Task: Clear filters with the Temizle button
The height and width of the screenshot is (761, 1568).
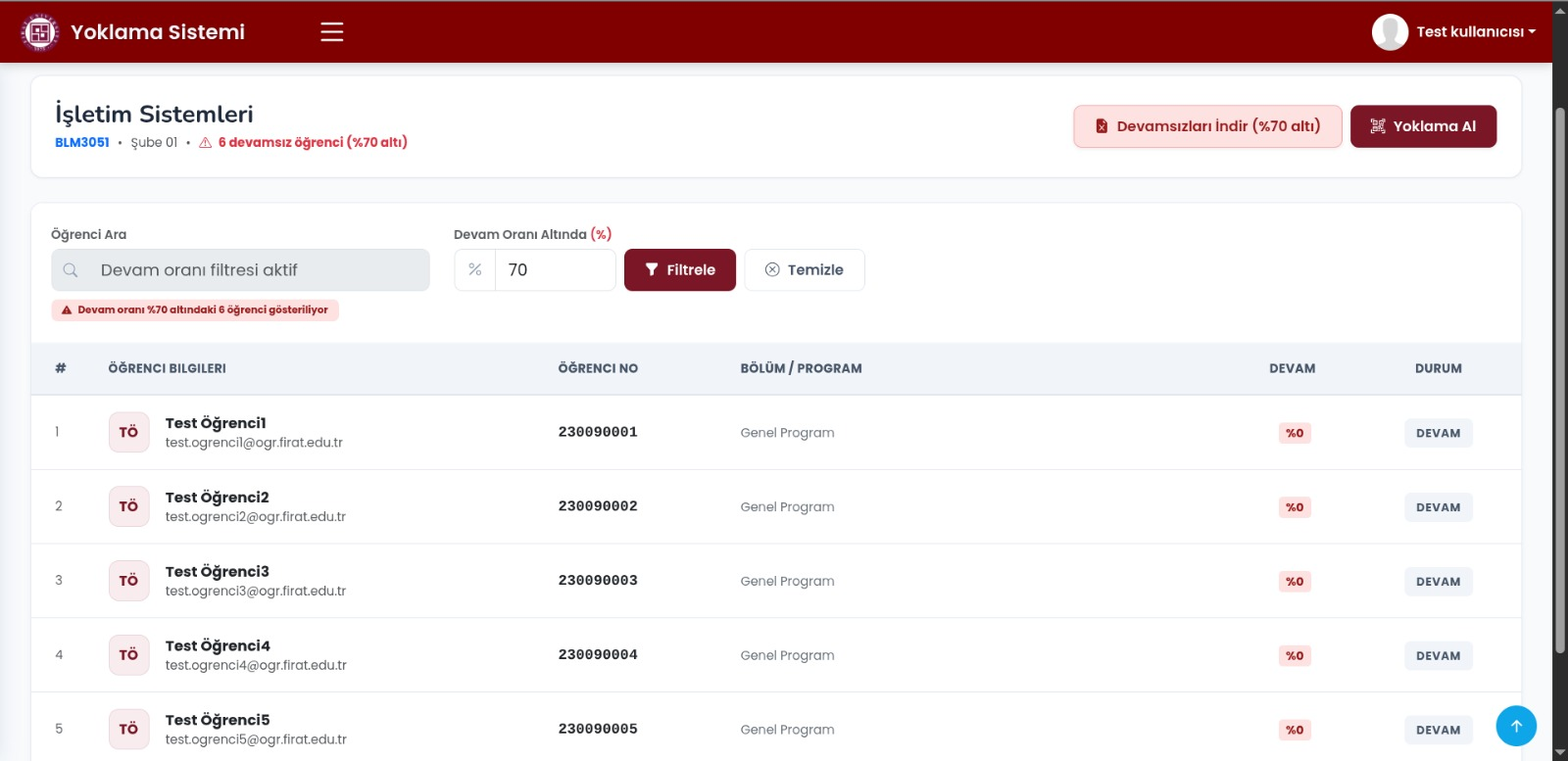Action: pos(805,270)
